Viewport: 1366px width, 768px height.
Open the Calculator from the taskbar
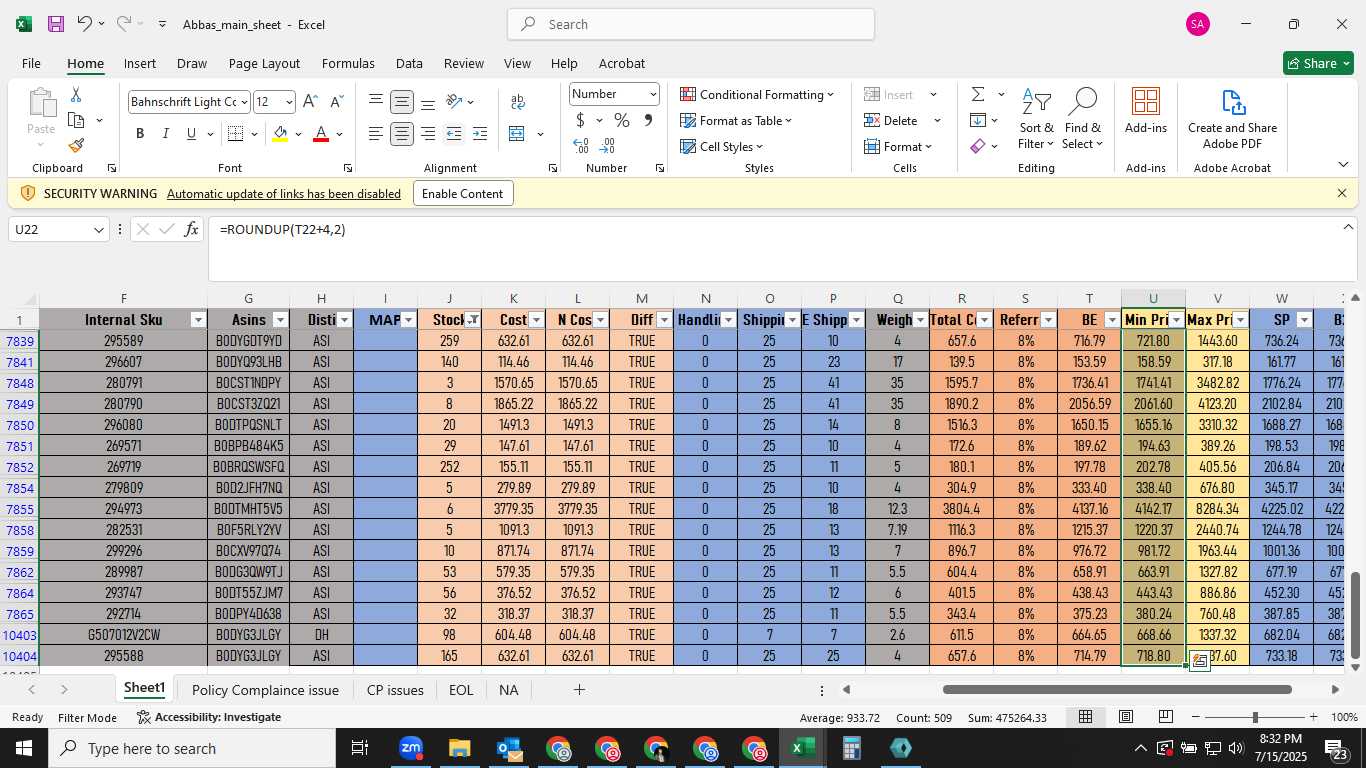click(851, 748)
